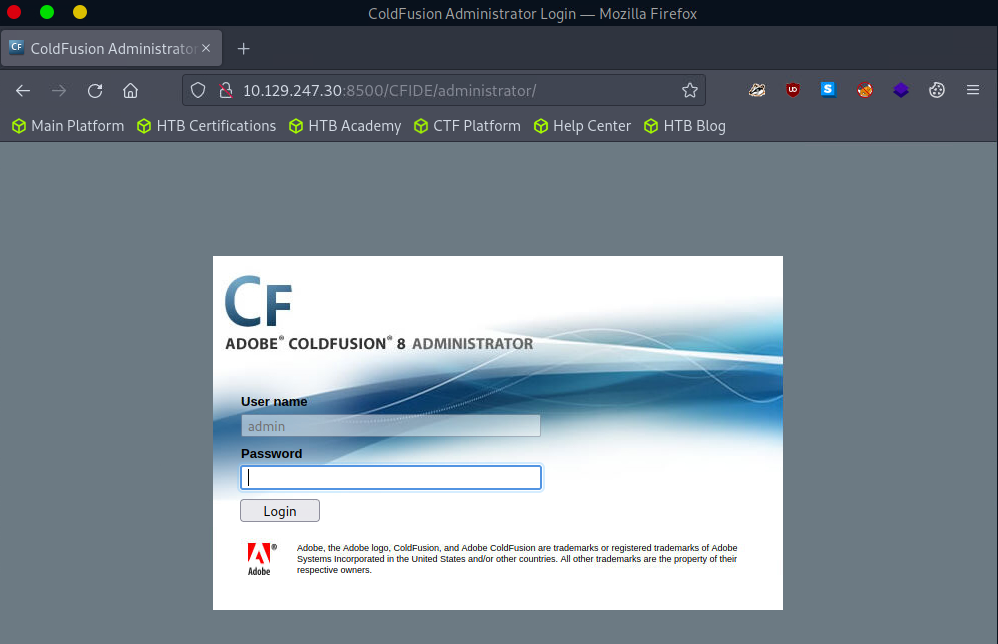The width and height of the screenshot is (998, 644).
Task: Click the connection not secure lock icon
Action: coord(224,90)
